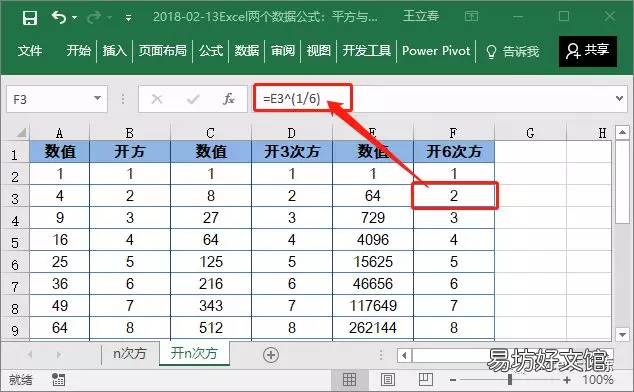Switch to the n次方 sheet tab
This screenshot has height=392, width=634.
click(129, 354)
